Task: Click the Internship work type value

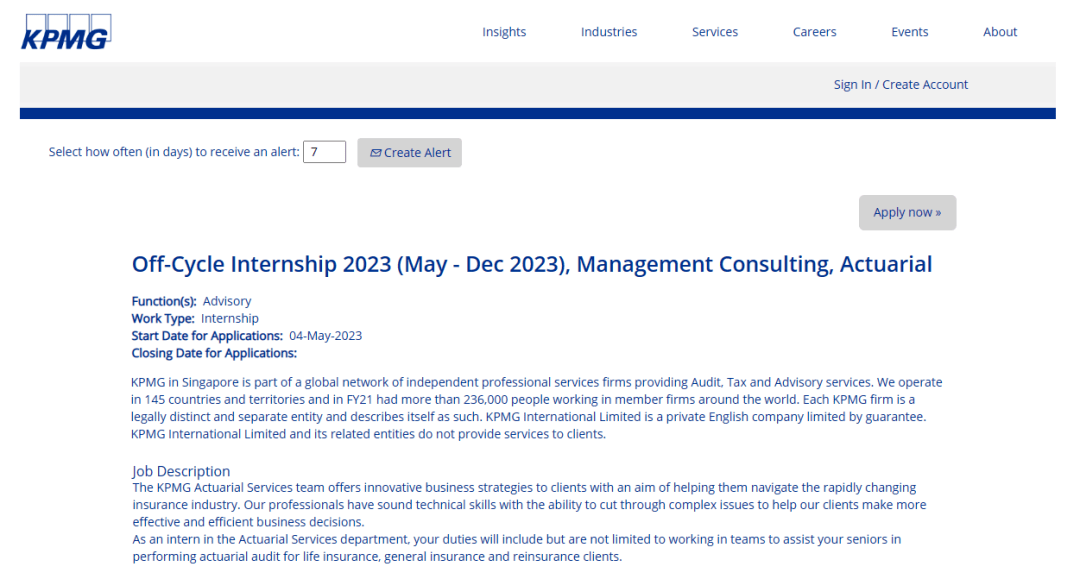Action: coord(230,319)
